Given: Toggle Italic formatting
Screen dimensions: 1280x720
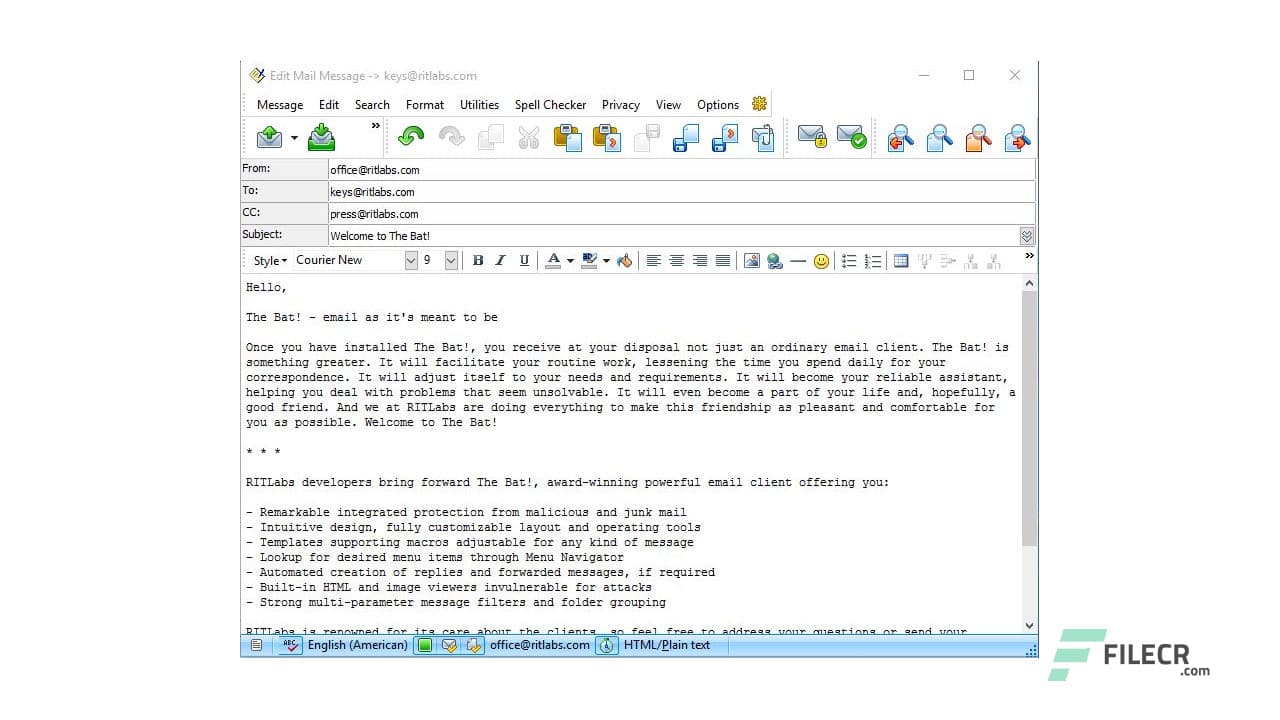Looking at the screenshot, I should pyautogui.click(x=500, y=260).
